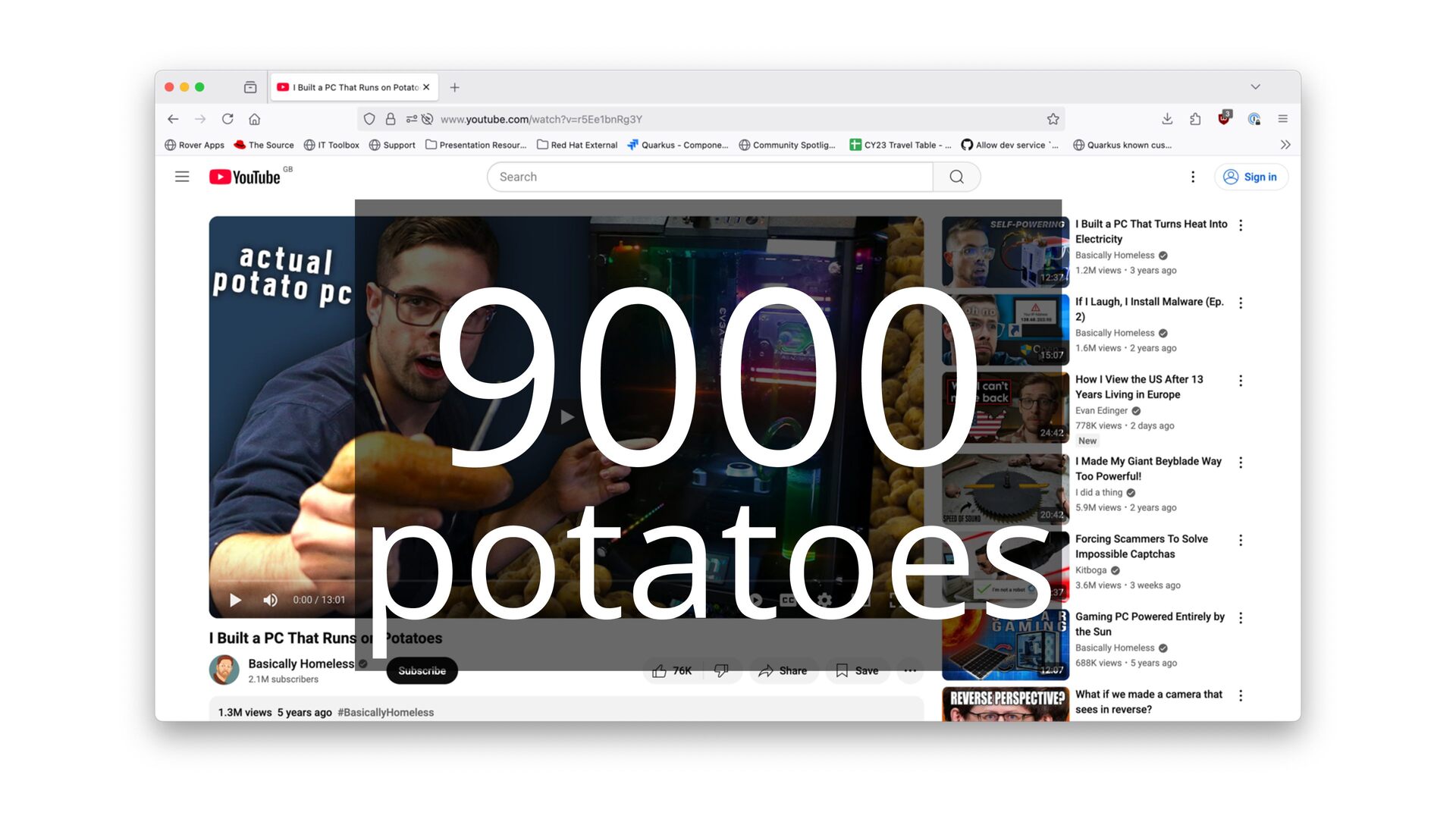The width and height of the screenshot is (1456, 819).
Task: Open the downloads panel icon
Action: [1167, 119]
